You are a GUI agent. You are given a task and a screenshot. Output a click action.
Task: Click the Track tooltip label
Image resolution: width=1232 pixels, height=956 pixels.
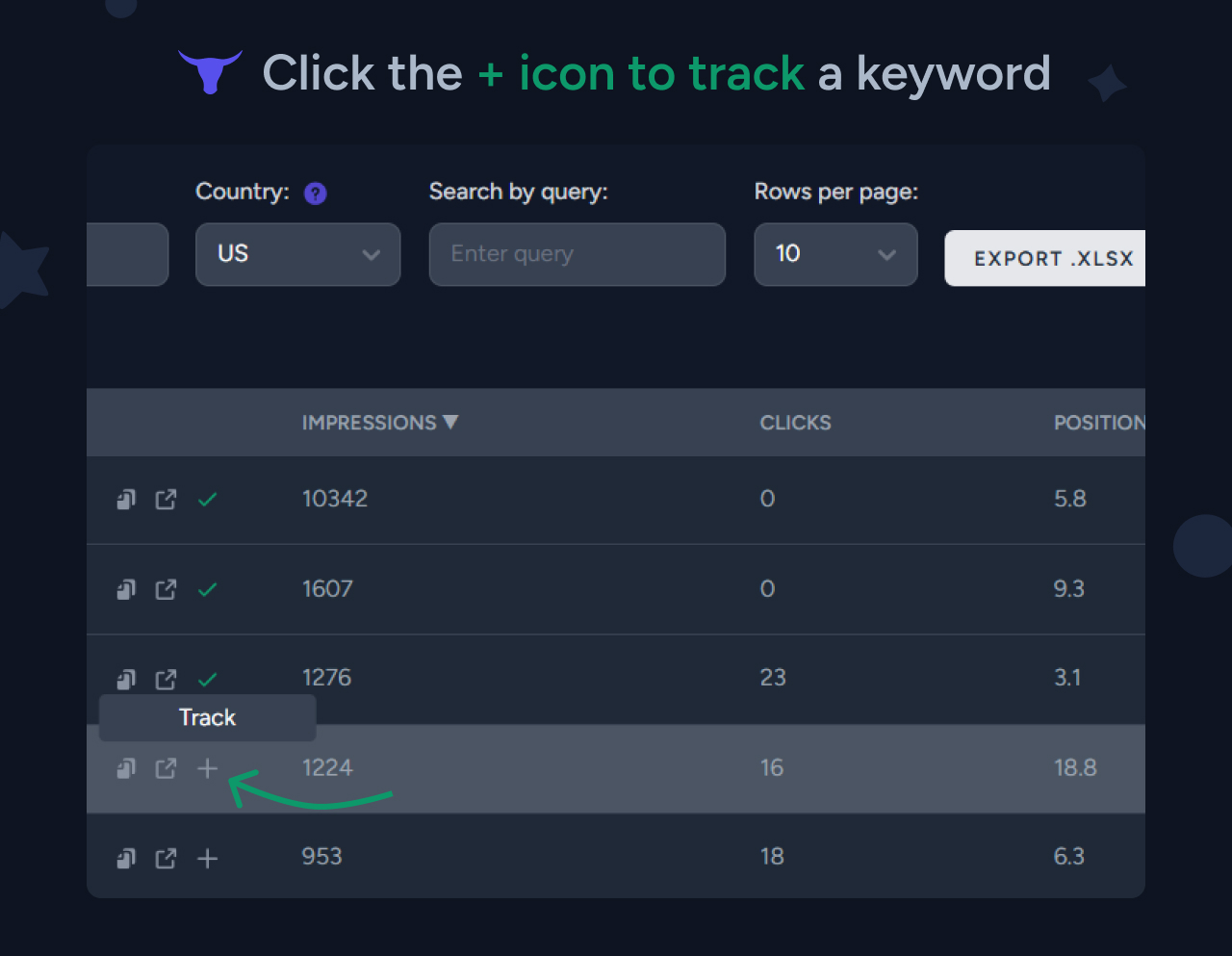pos(206,717)
